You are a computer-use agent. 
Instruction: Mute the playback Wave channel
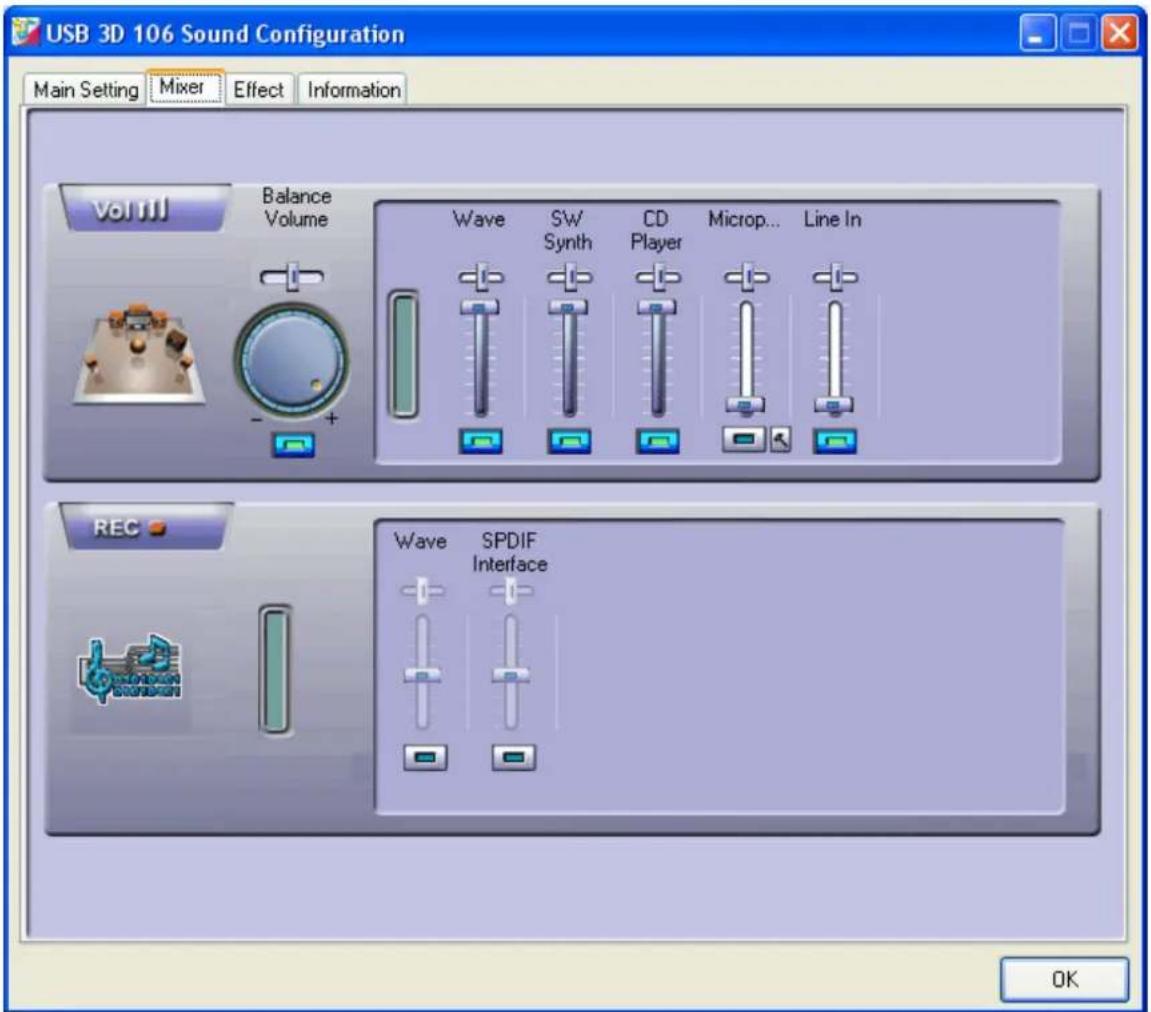(x=480, y=441)
